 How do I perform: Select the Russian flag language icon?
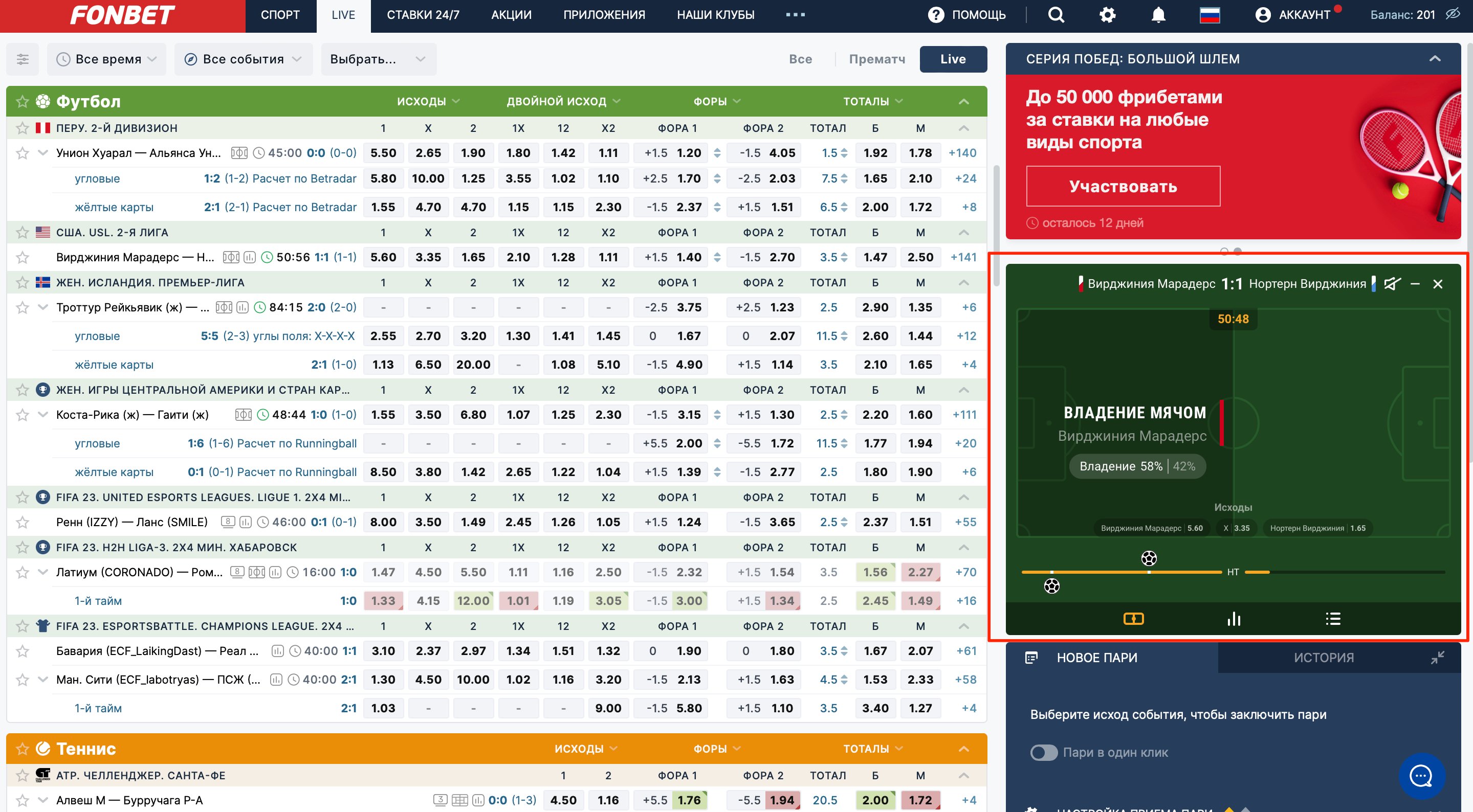(1210, 15)
